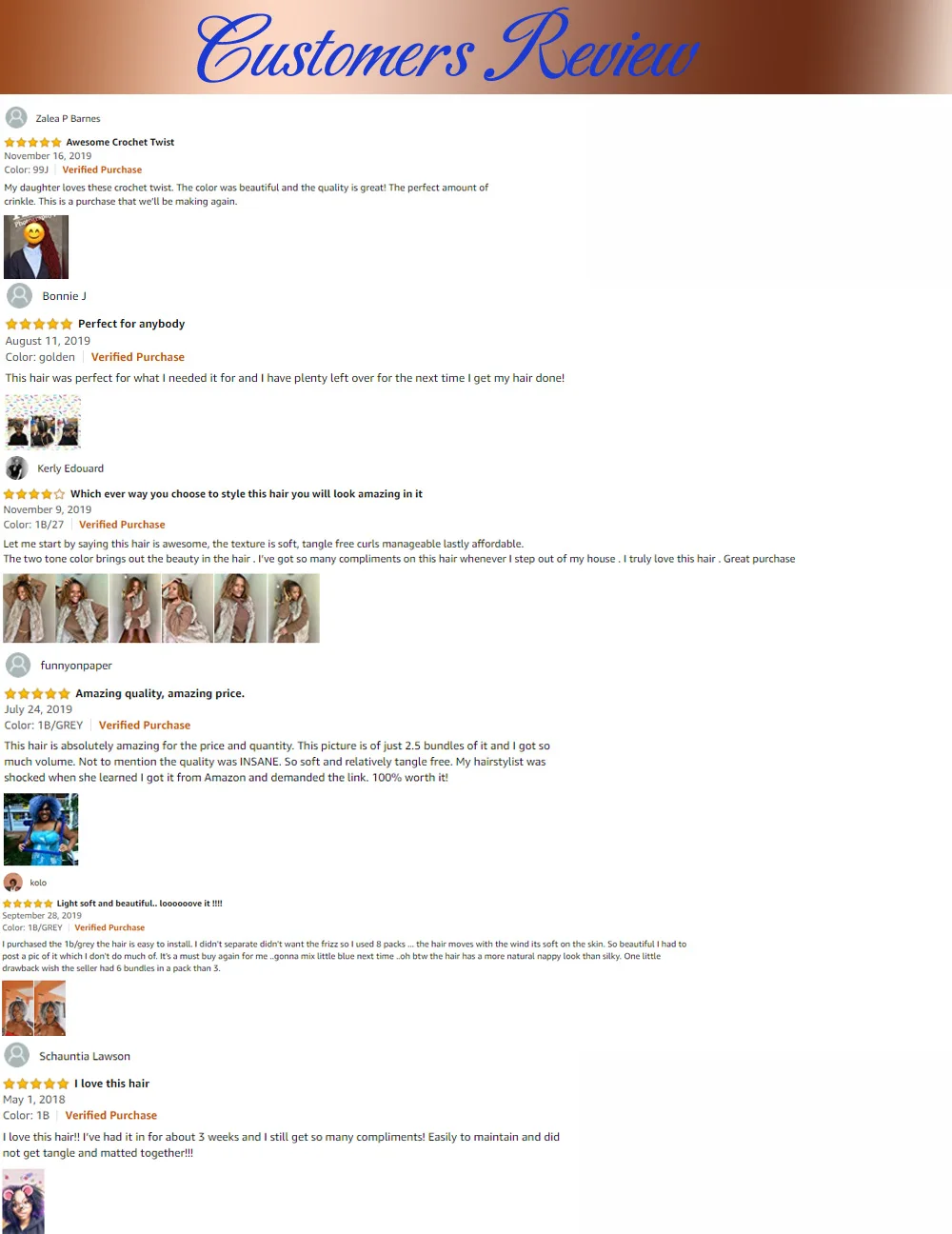Open kolo's profile picture
Viewport: 952px width, 1234px height.
pyautogui.click(x=13, y=882)
